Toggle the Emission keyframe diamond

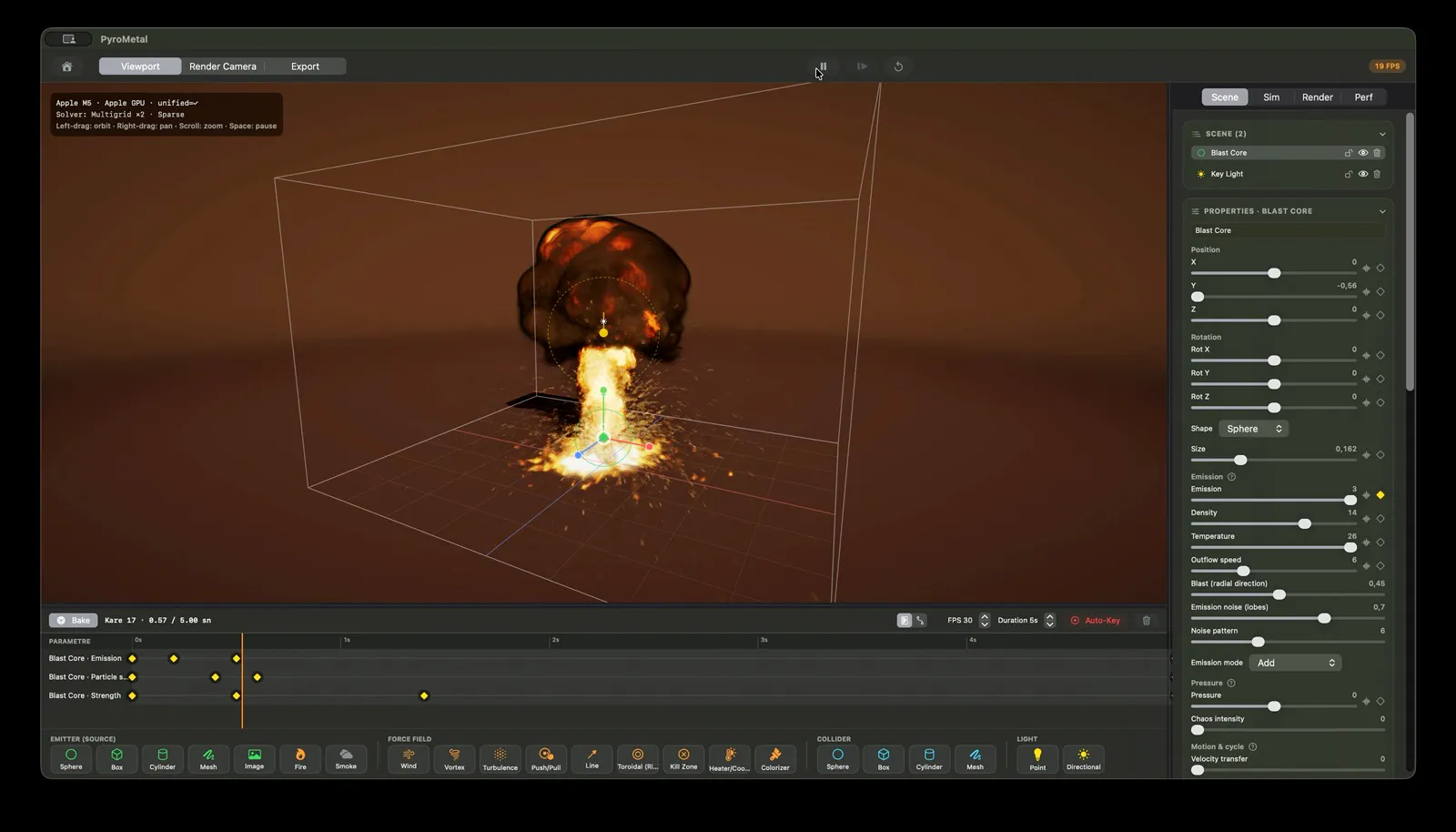click(1380, 495)
